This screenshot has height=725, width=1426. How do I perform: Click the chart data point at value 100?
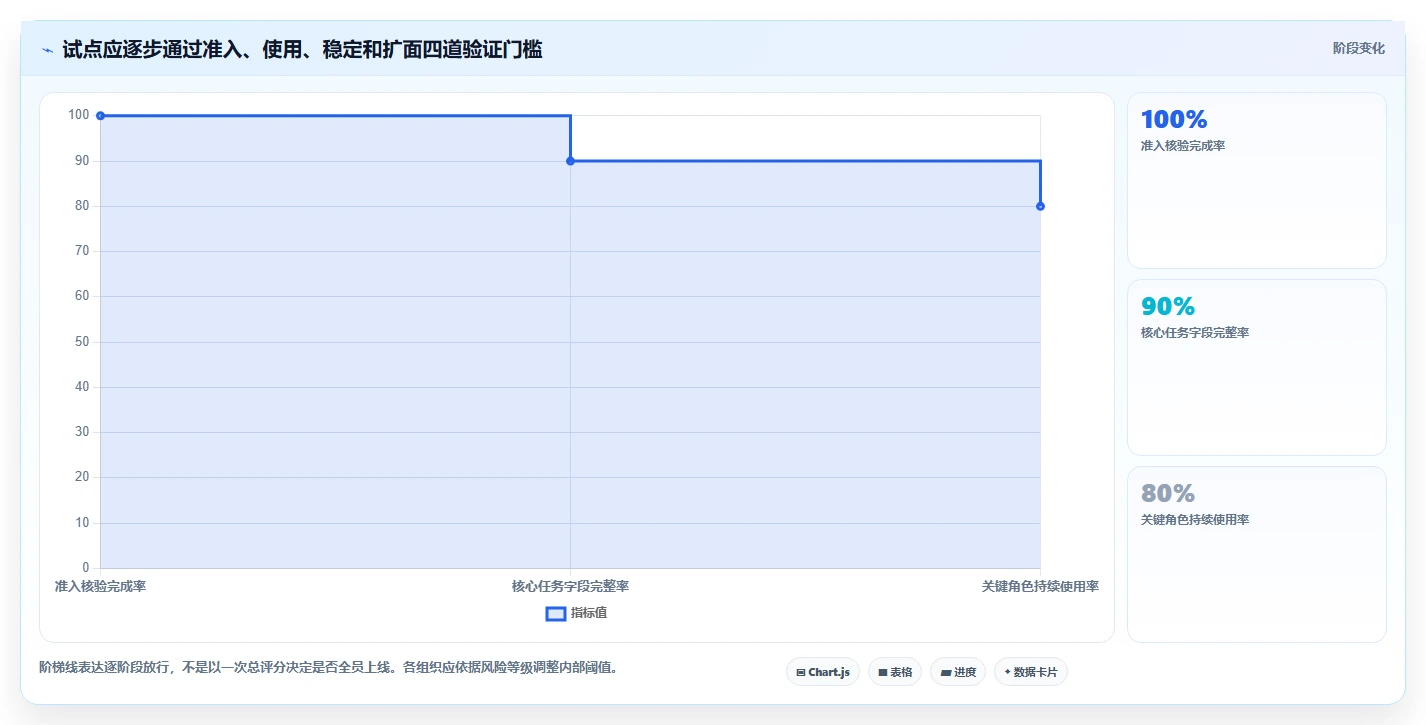pyautogui.click(x=100, y=116)
